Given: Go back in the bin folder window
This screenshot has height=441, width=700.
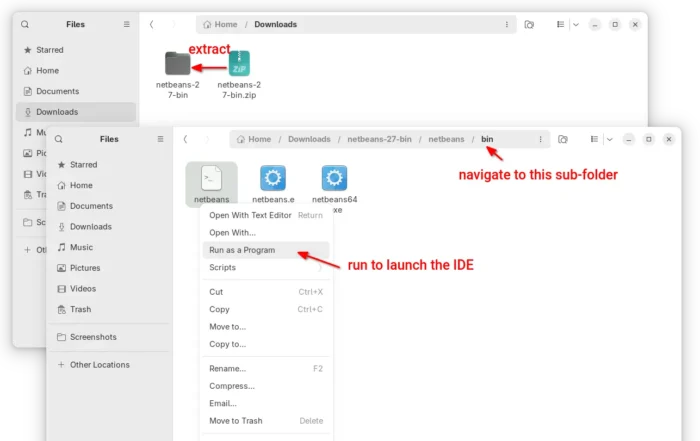Looking at the screenshot, I should (x=185, y=139).
